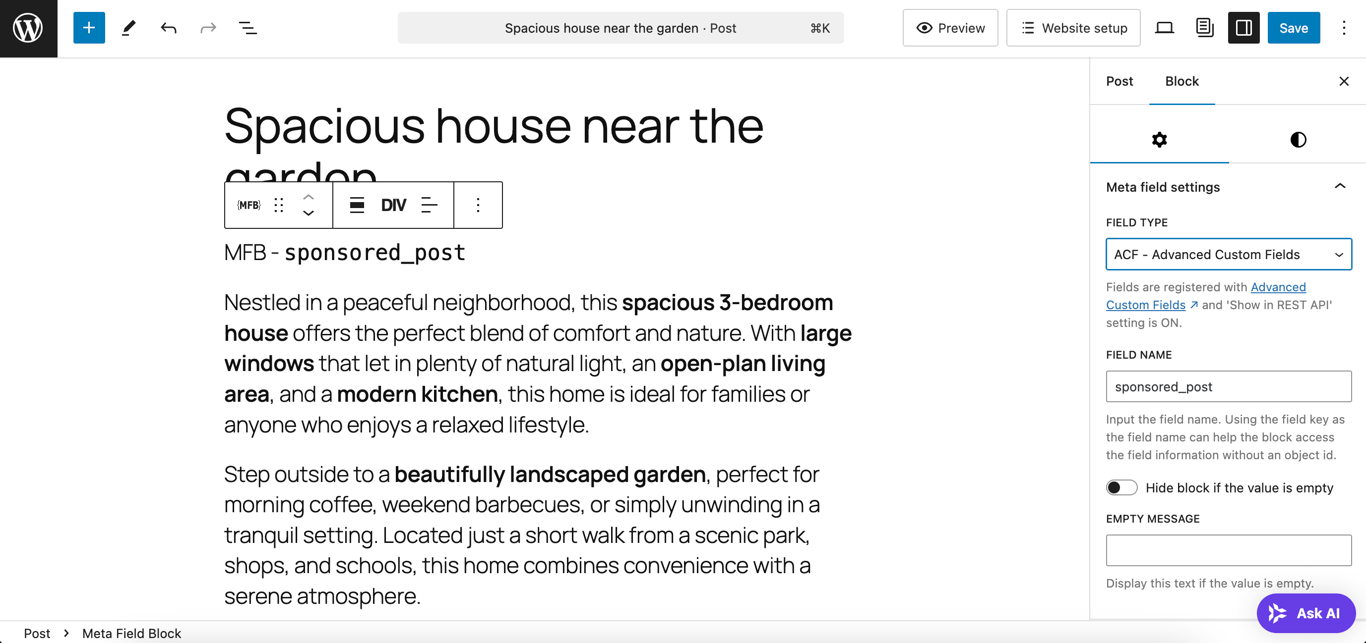Open block options via the ellipsis icon
1366x643 pixels.
(478, 204)
